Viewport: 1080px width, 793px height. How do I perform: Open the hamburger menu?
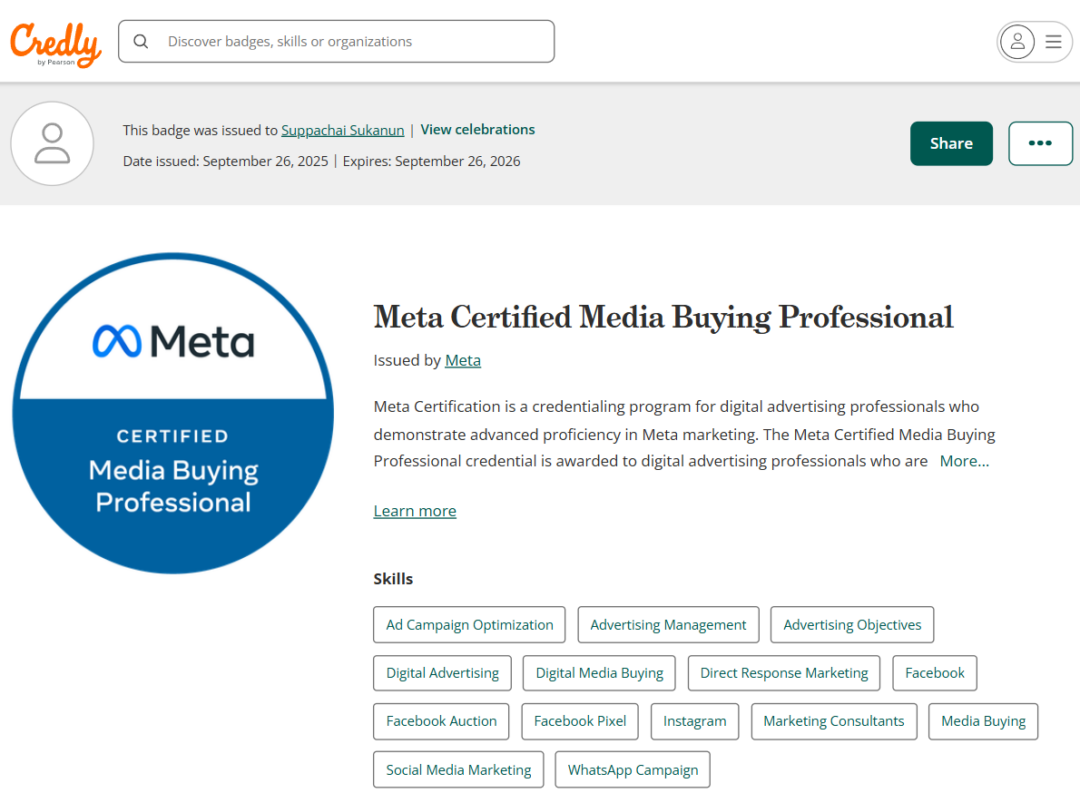pos(1052,42)
